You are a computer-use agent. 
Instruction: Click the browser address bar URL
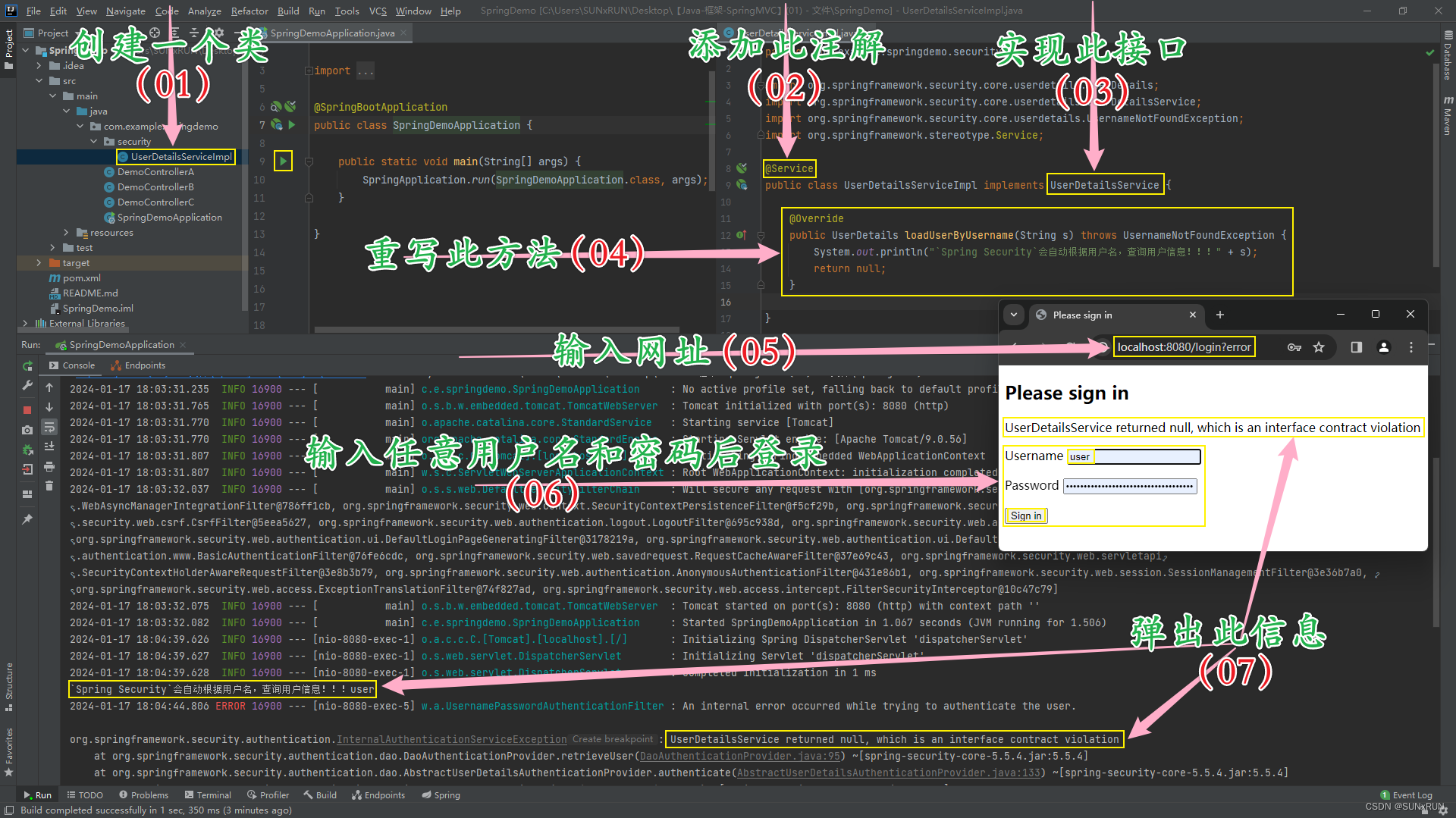tap(1184, 347)
